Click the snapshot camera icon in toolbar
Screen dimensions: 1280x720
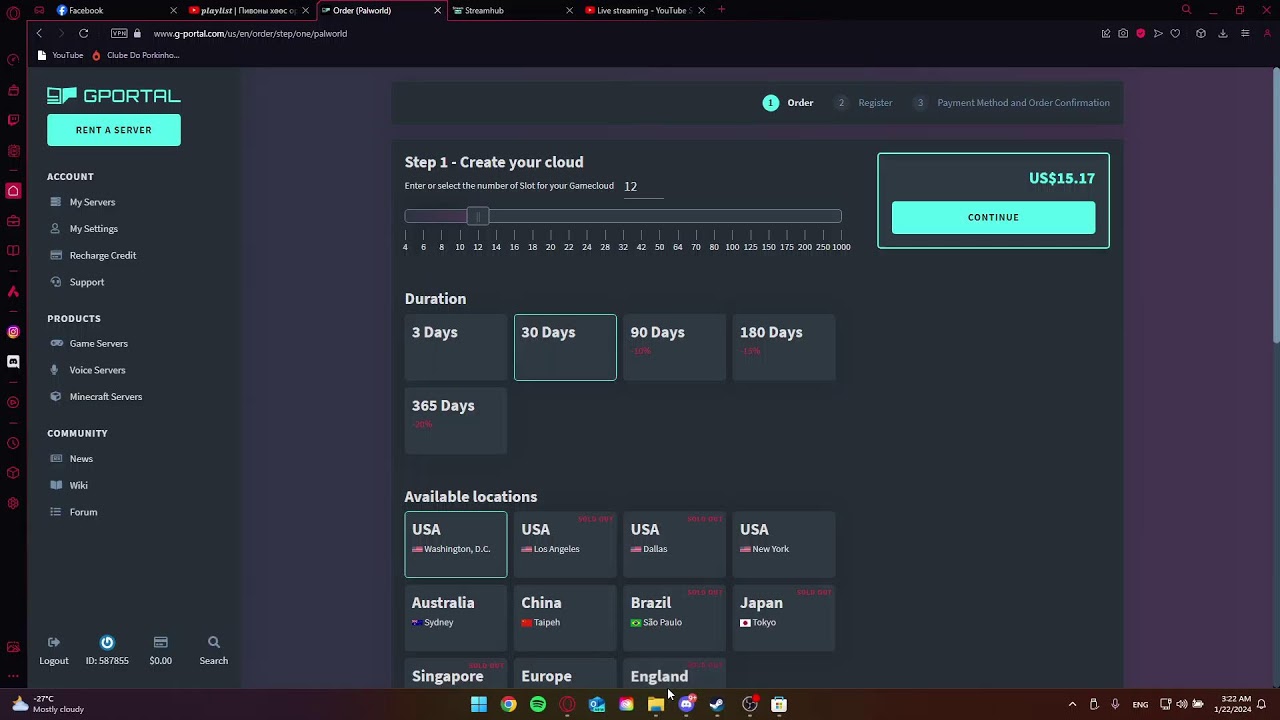(1123, 33)
